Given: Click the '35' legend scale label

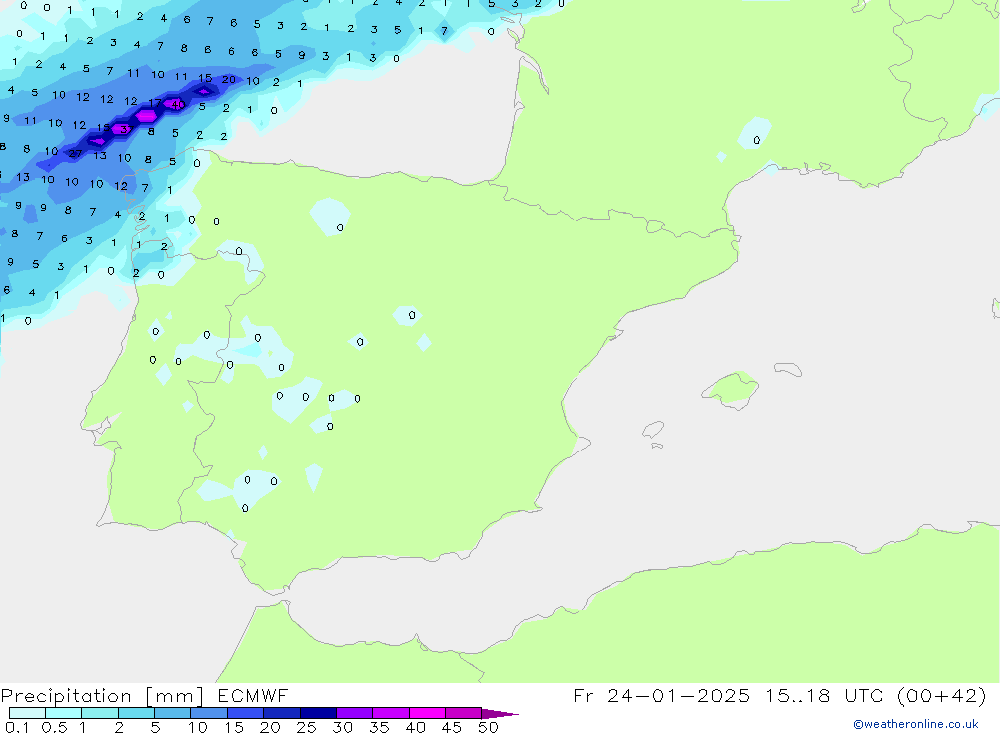Looking at the screenshot, I should 379,727.
